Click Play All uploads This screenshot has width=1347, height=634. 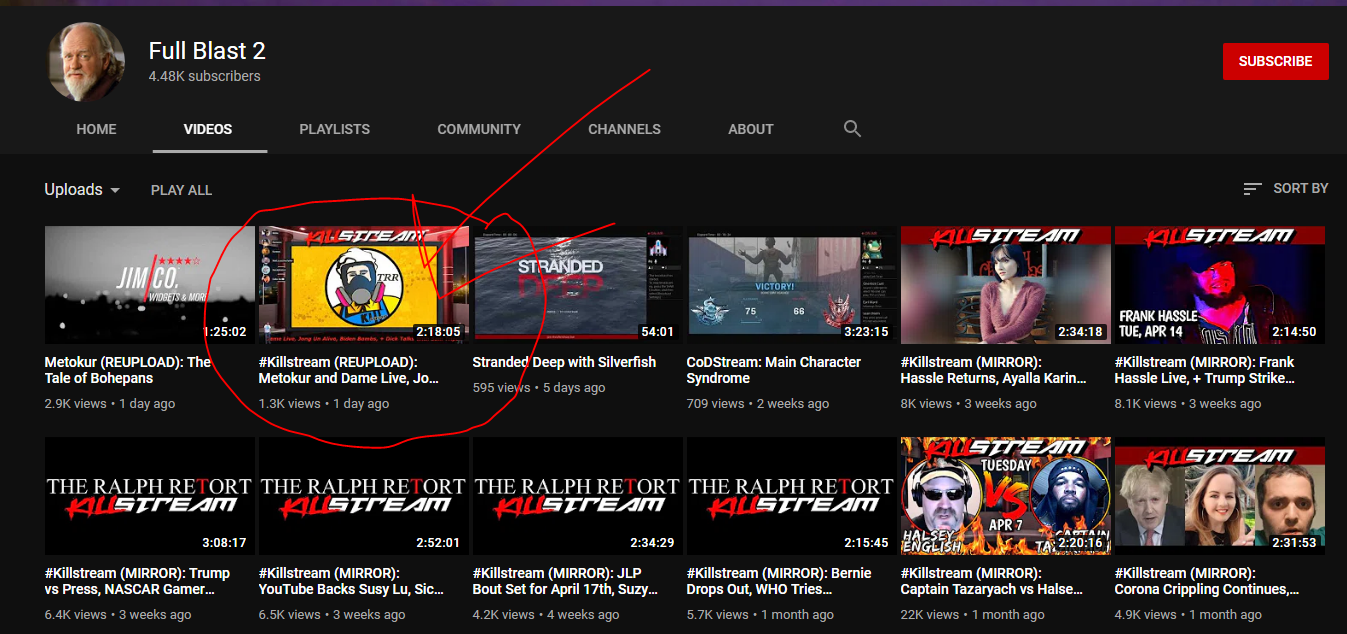coord(181,190)
